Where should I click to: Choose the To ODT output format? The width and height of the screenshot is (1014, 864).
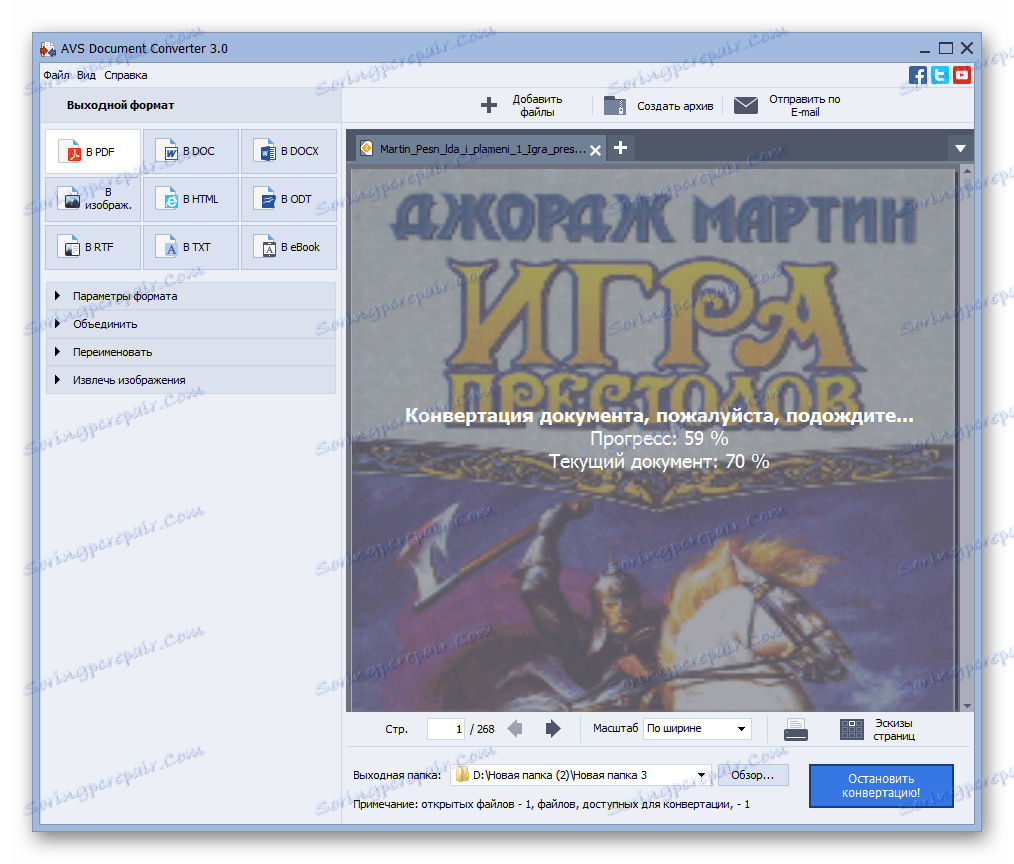click(x=289, y=199)
